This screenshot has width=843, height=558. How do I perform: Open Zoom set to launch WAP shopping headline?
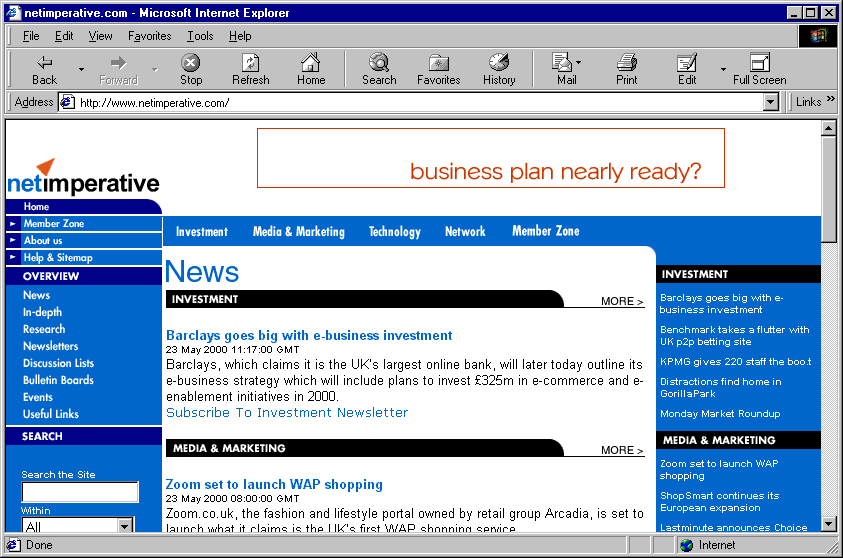[x=274, y=484]
